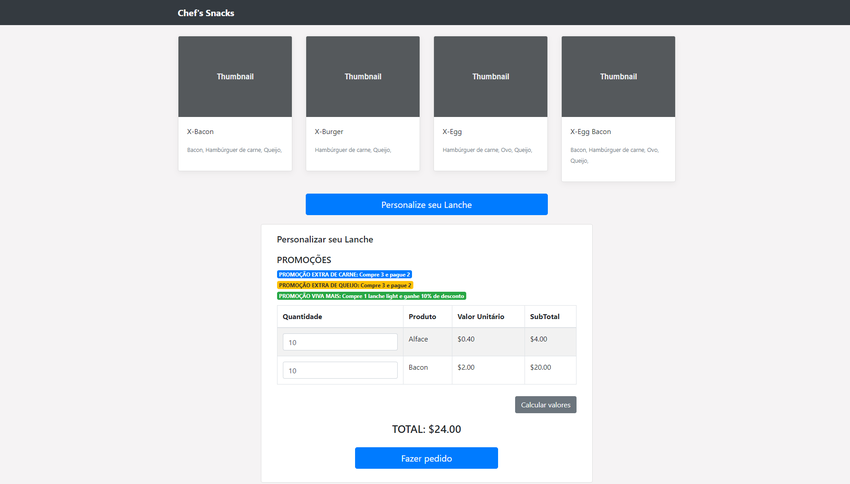Click the X-Burger ingredients description
Image resolution: width=850 pixels, height=484 pixels.
tap(353, 150)
